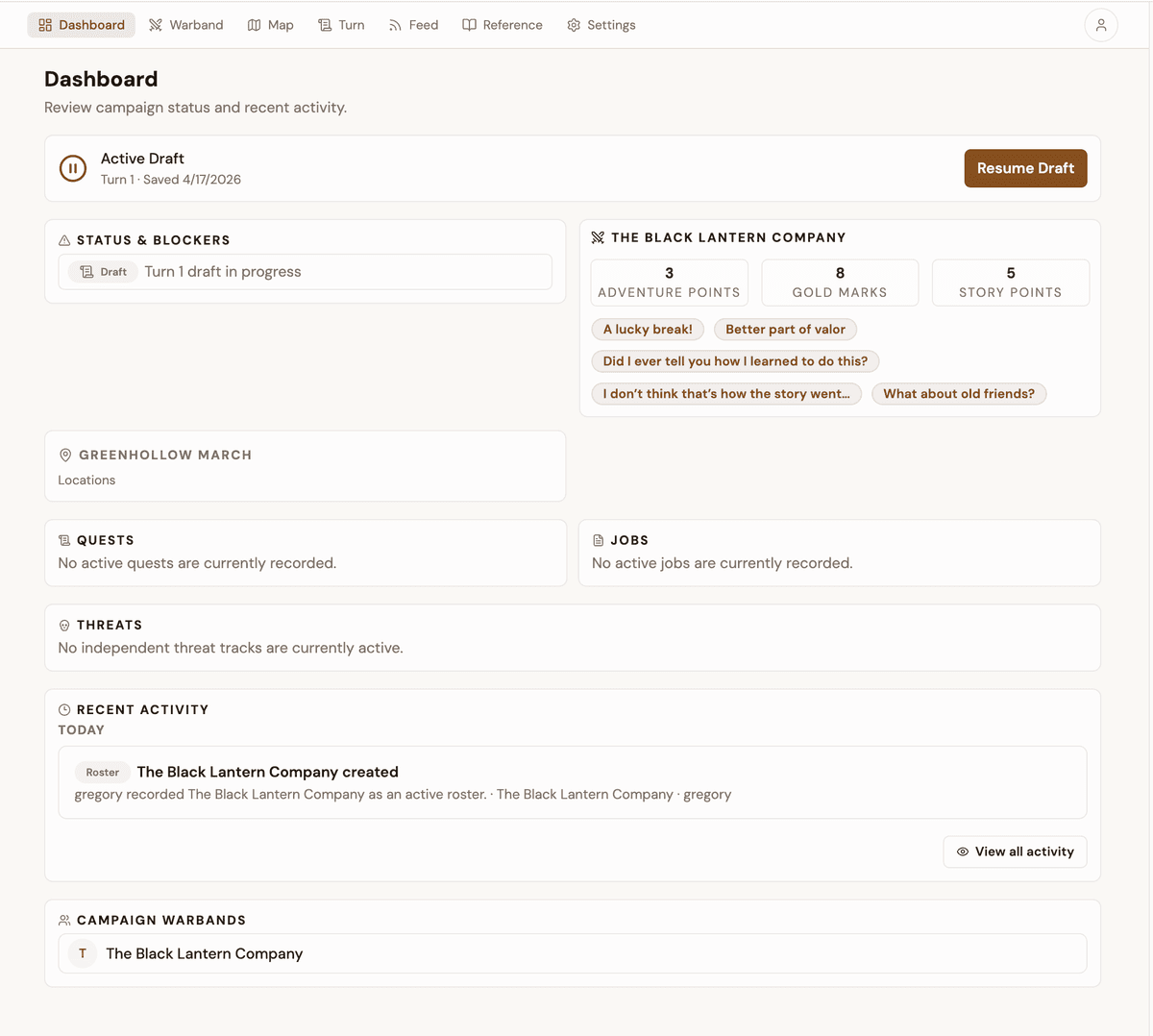This screenshot has height=1036, width=1153.
Task: Open the user profile avatar icon
Action: click(x=1101, y=25)
